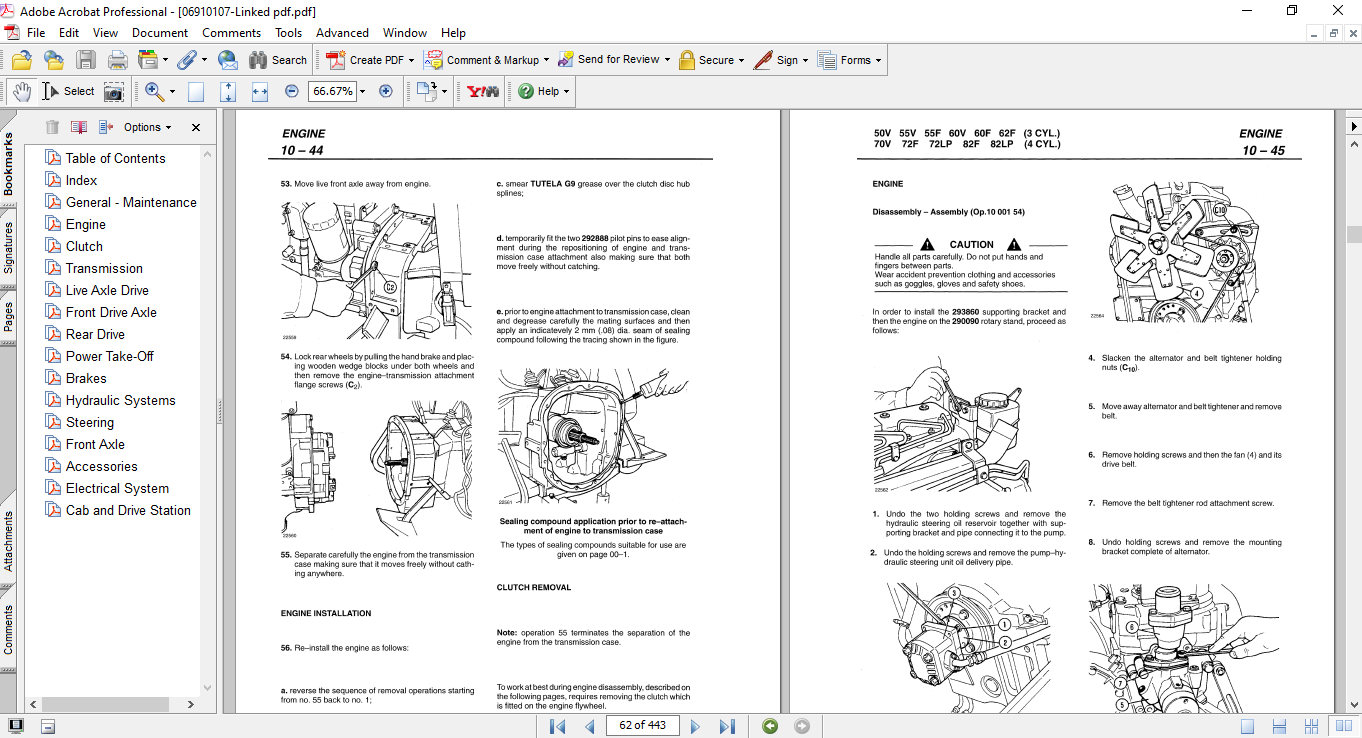Click the Open file folder icon
Viewport: 1362px width, 738px height.
pyautogui.click(x=21, y=60)
